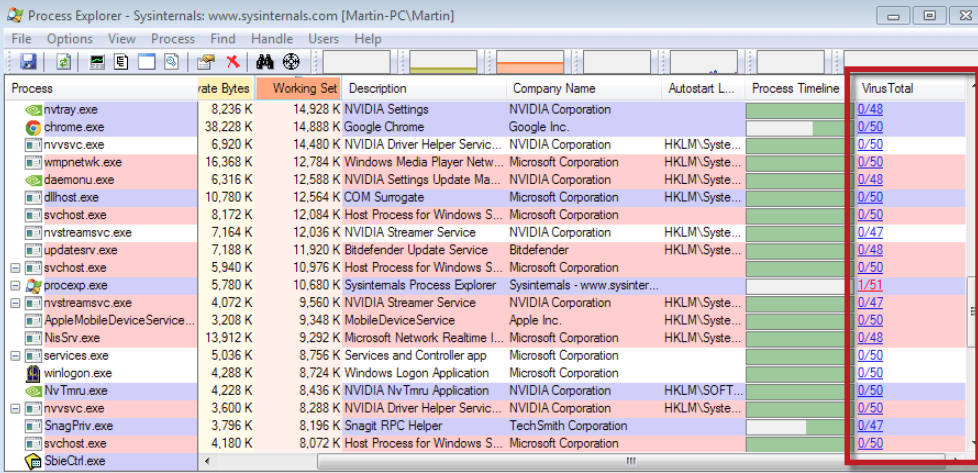This screenshot has height=473, width=978.
Task: Click the dllhost.exe process icon
Action: tap(33, 198)
